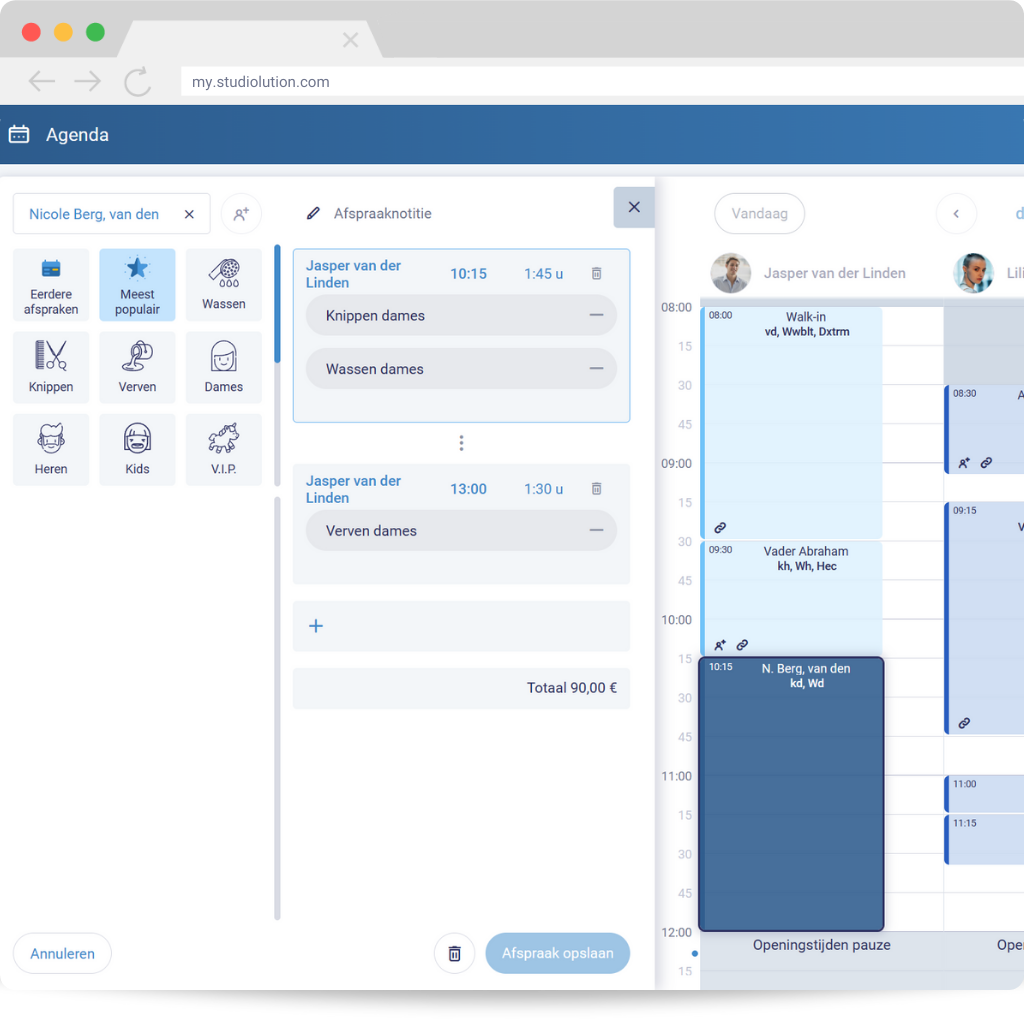Change employee of the 13:00 block
The height and width of the screenshot is (1024, 1024).
point(353,488)
